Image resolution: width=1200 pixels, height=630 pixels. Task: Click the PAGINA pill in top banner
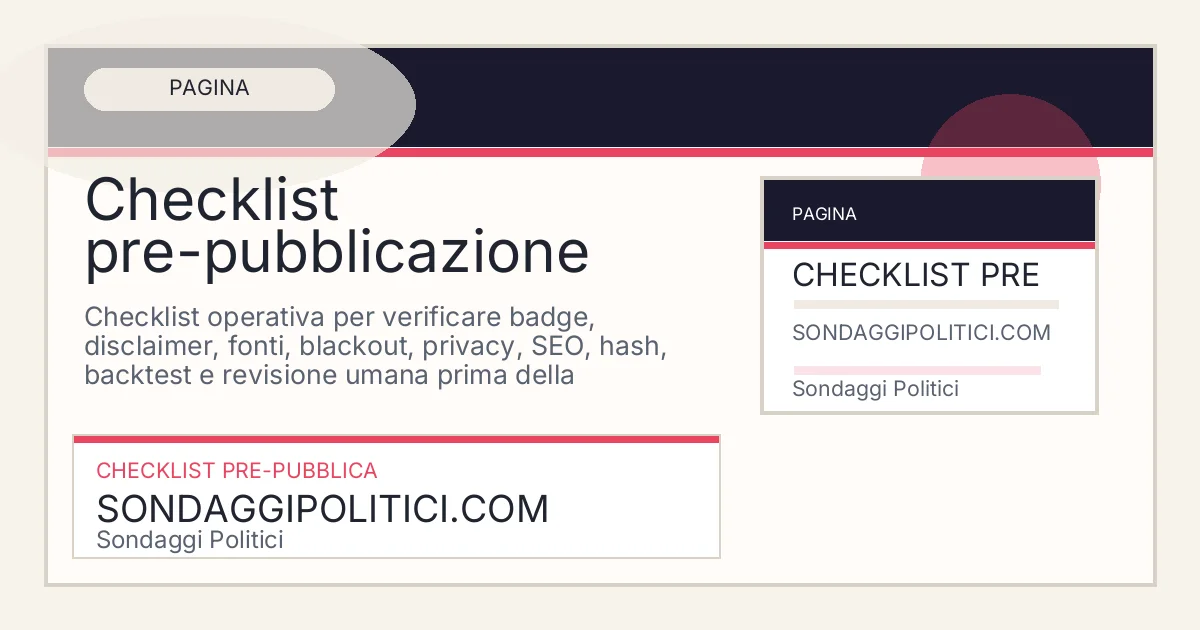(x=209, y=89)
